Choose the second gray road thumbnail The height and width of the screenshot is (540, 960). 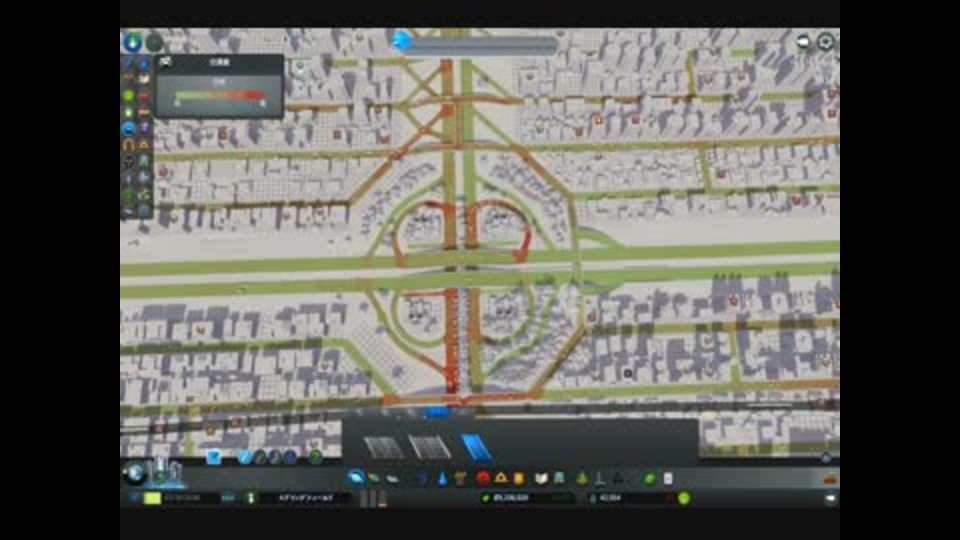(x=429, y=448)
